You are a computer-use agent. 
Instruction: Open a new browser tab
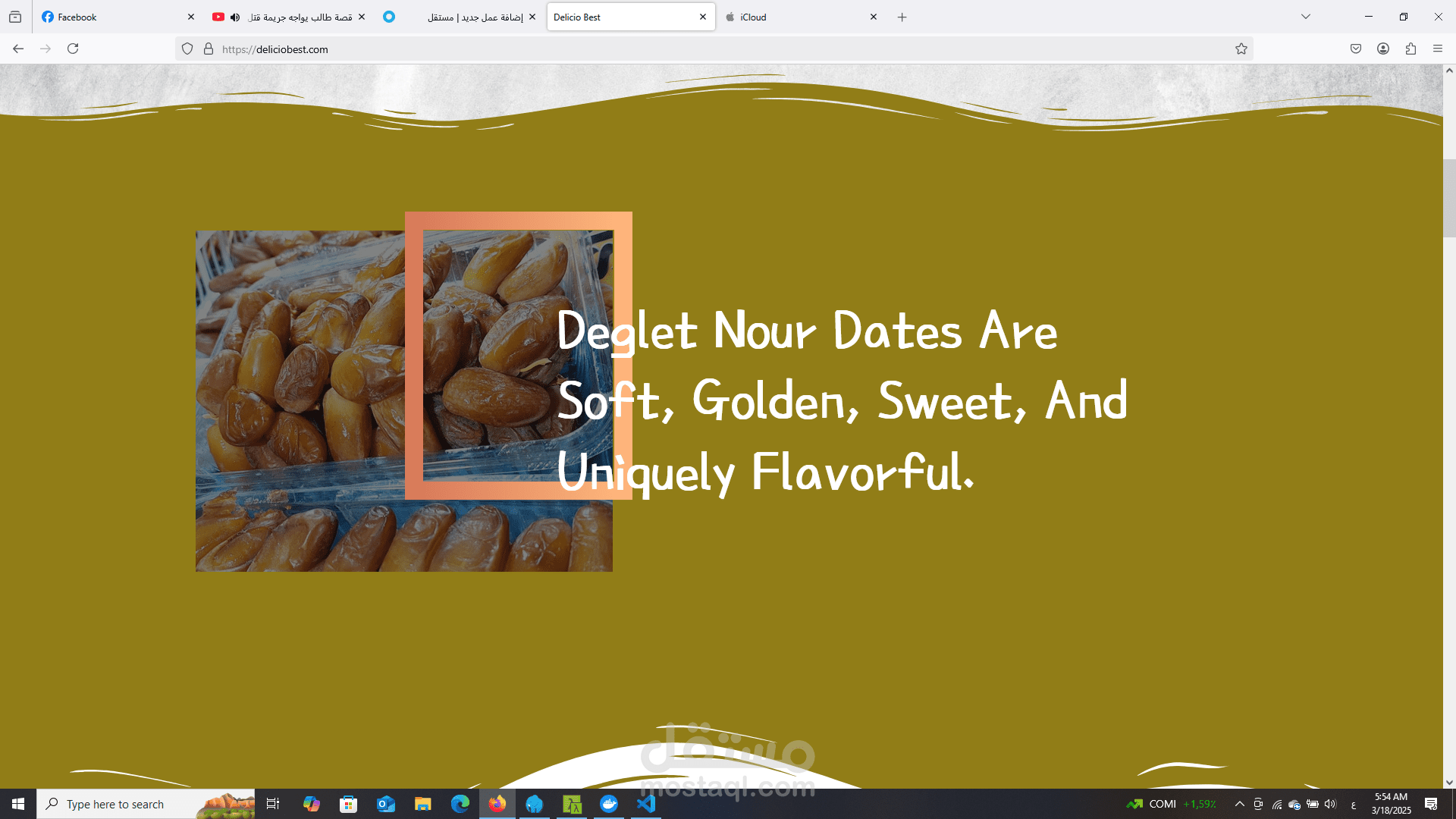coord(902,17)
